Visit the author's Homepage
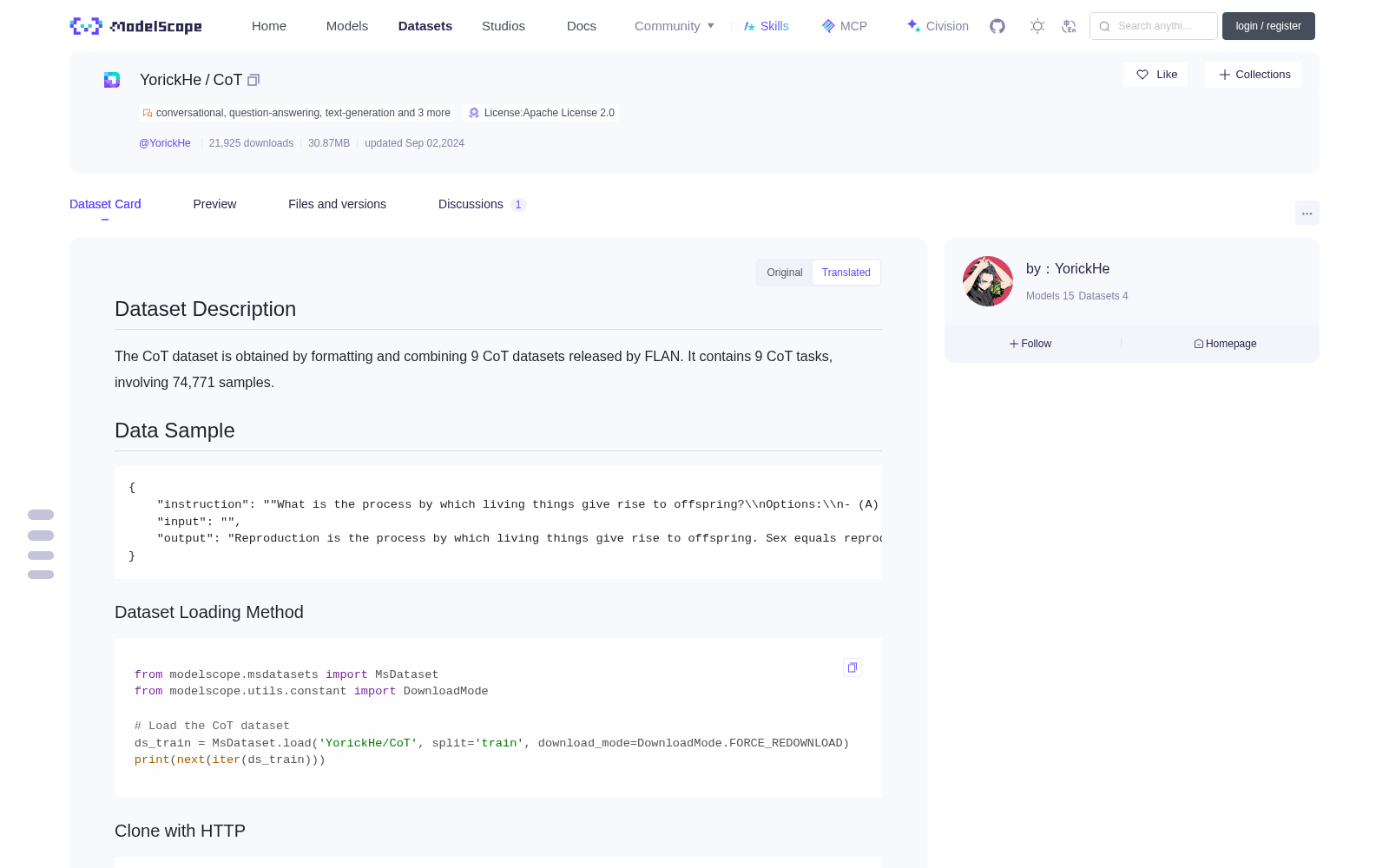This screenshot has width=1389, height=868. click(x=1225, y=344)
